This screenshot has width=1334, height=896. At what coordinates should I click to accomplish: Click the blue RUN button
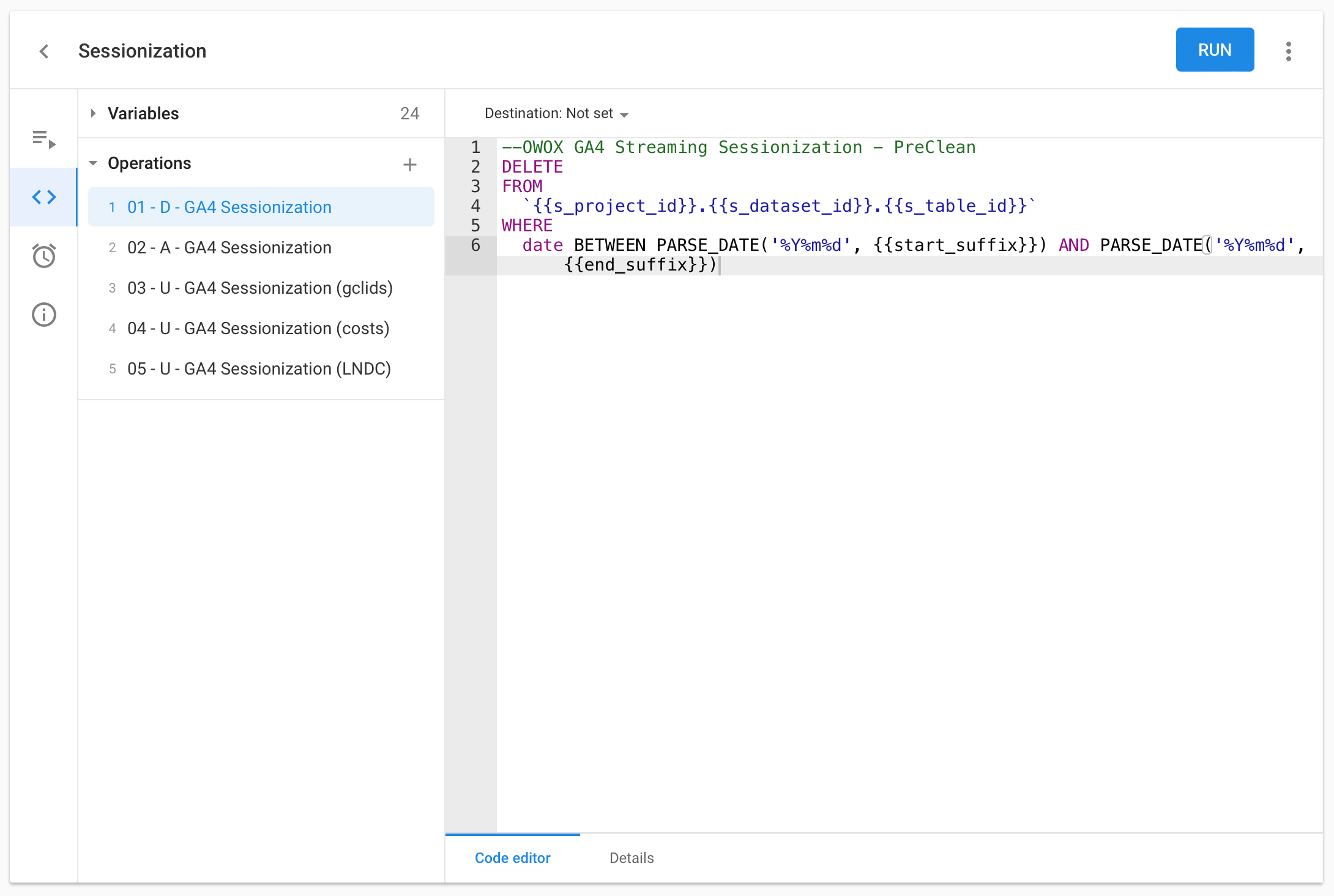click(x=1215, y=50)
